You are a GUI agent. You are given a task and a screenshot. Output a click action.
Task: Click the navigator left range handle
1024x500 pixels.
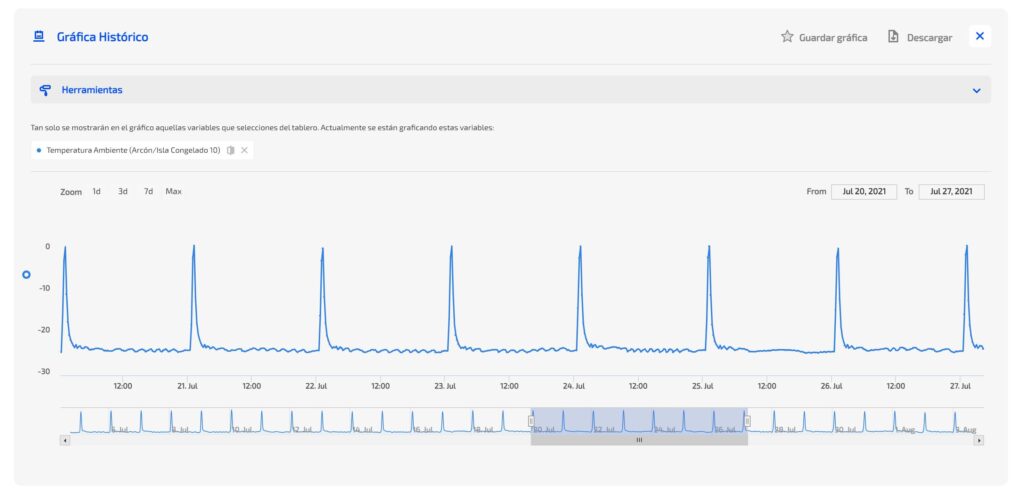[531, 421]
